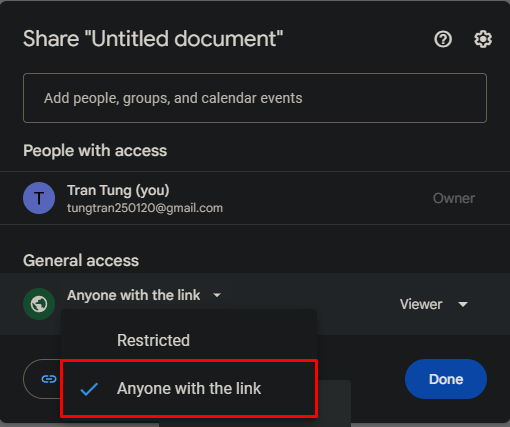
Task: Click Tran Tung's purple avatar
Action: point(39,198)
